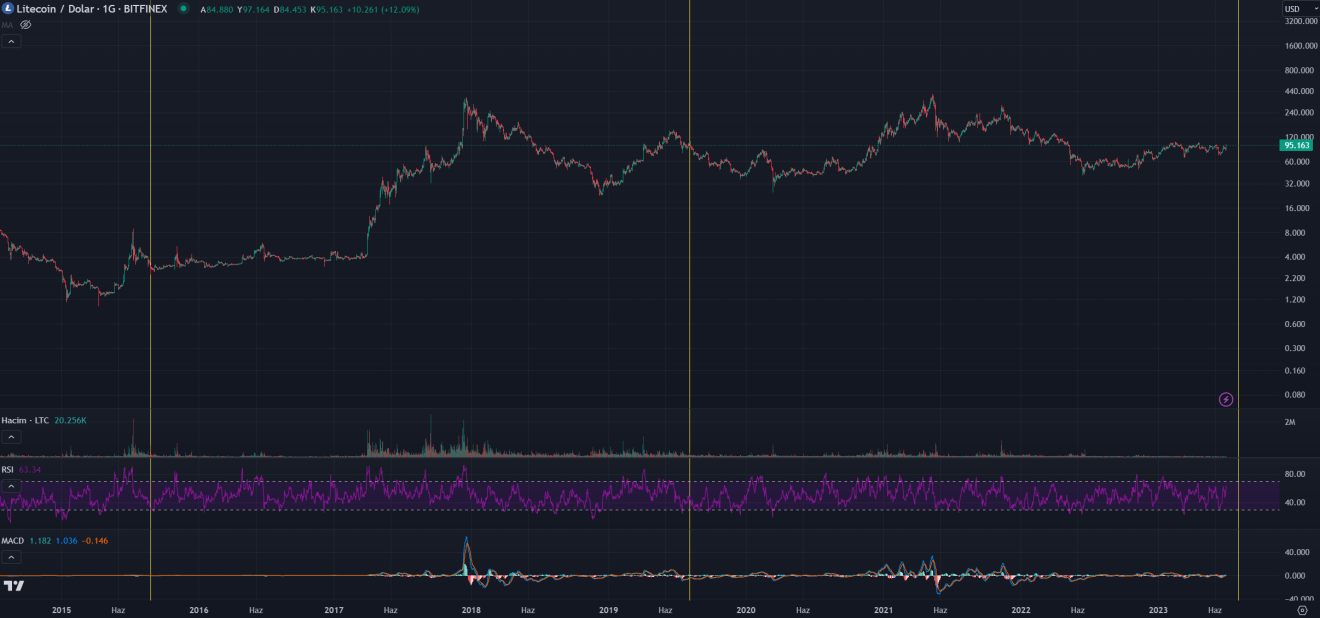Open the USD currency dropdown
The height and width of the screenshot is (618, 1320).
coord(1299,8)
